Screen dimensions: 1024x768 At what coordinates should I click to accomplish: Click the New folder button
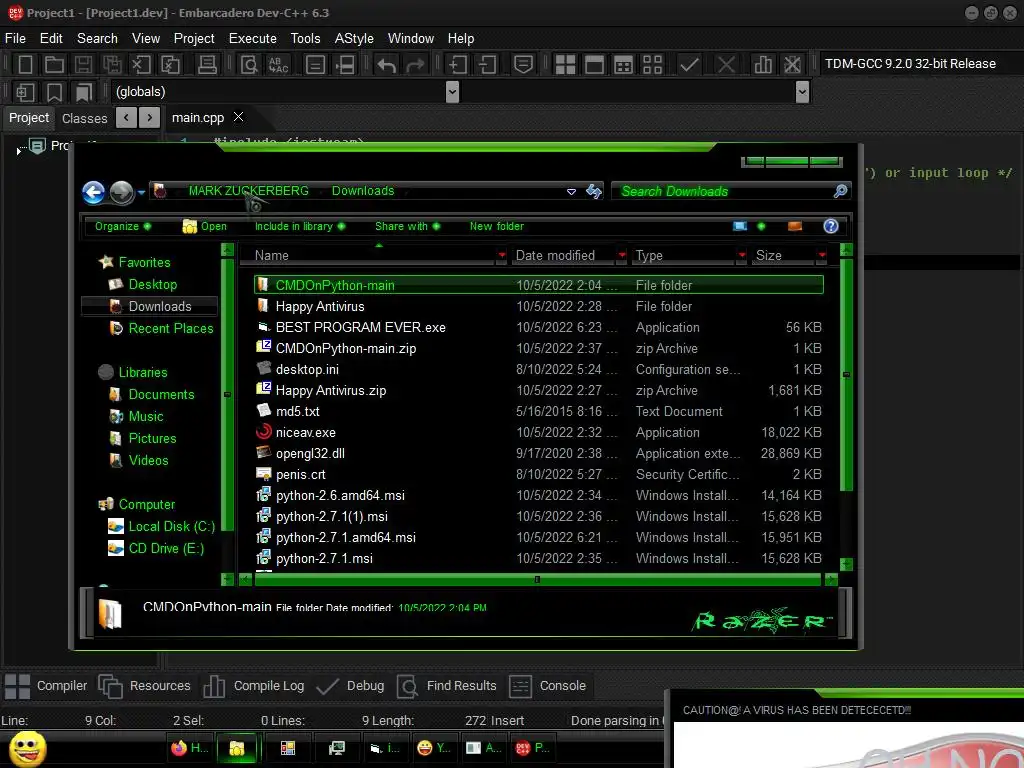click(496, 226)
